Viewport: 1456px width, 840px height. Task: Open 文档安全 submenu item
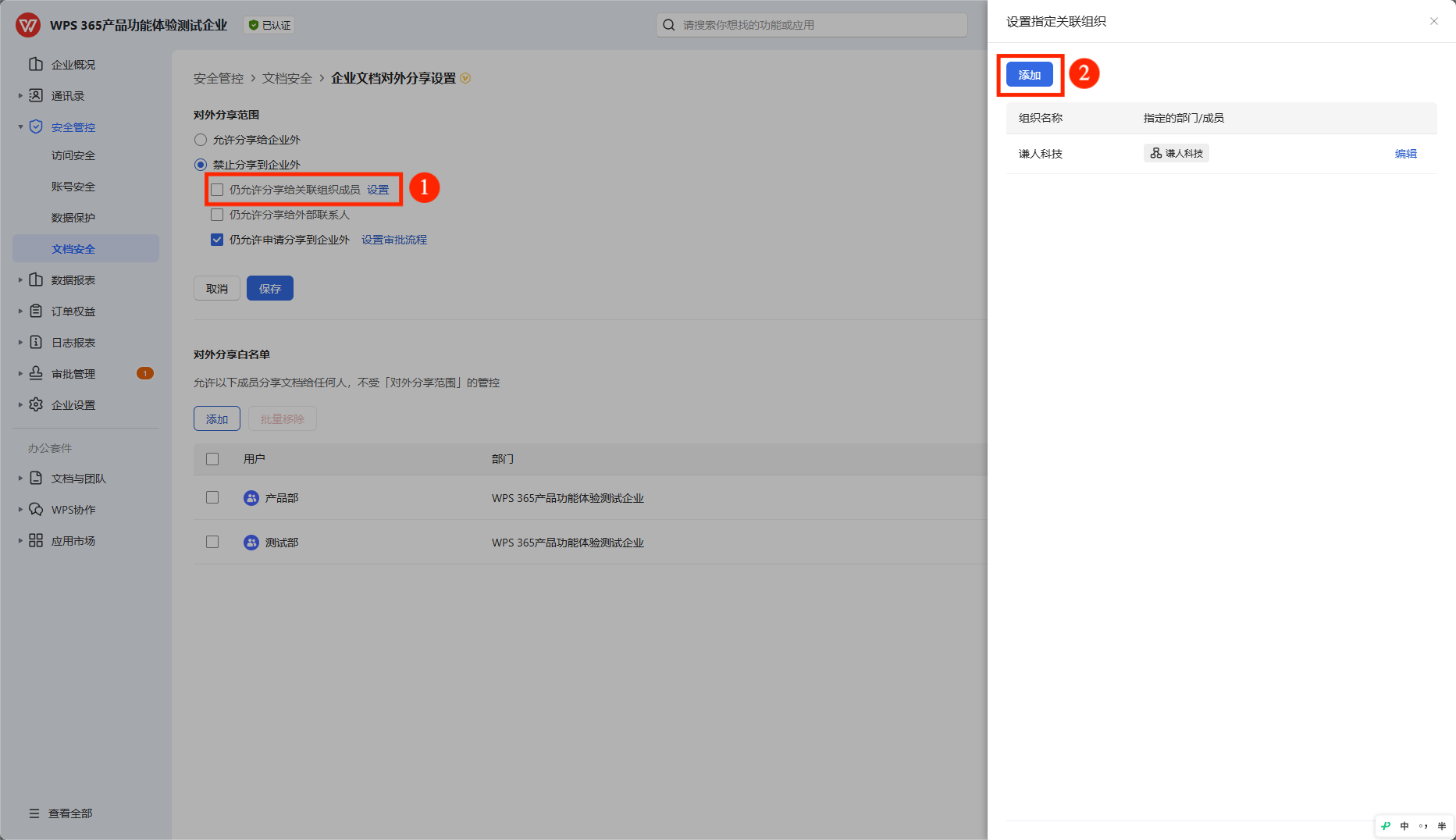coord(86,248)
